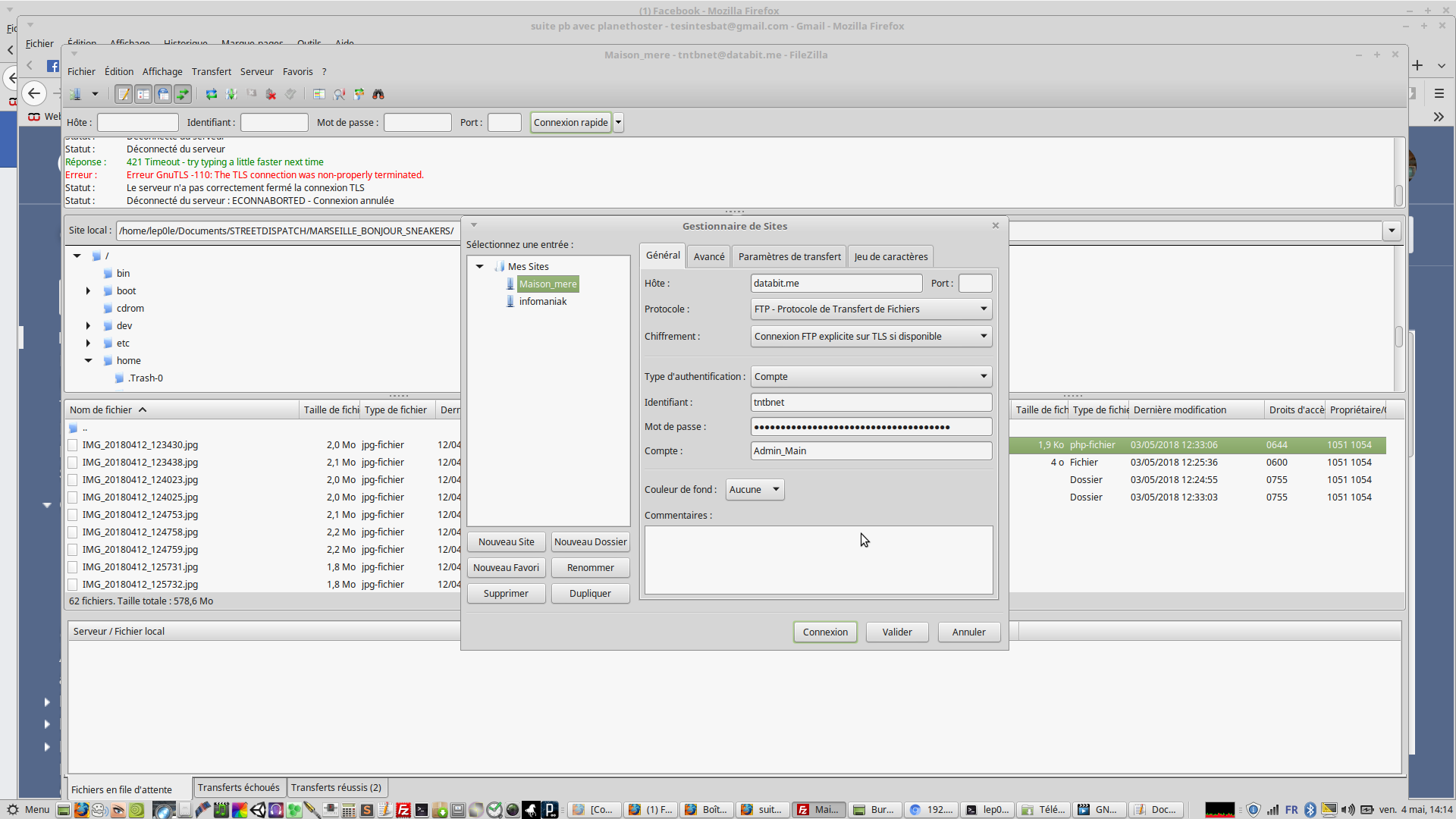Click the Nouveau Site button

click(x=506, y=541)
